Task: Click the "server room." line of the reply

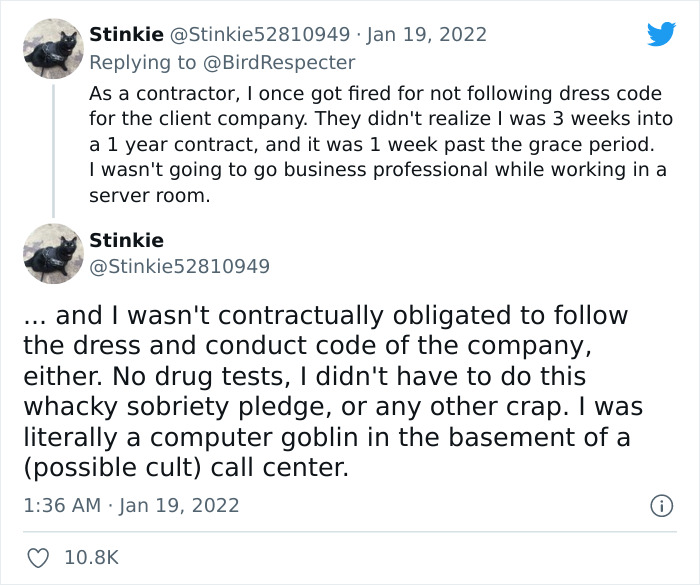Action: tap(149, 196)
